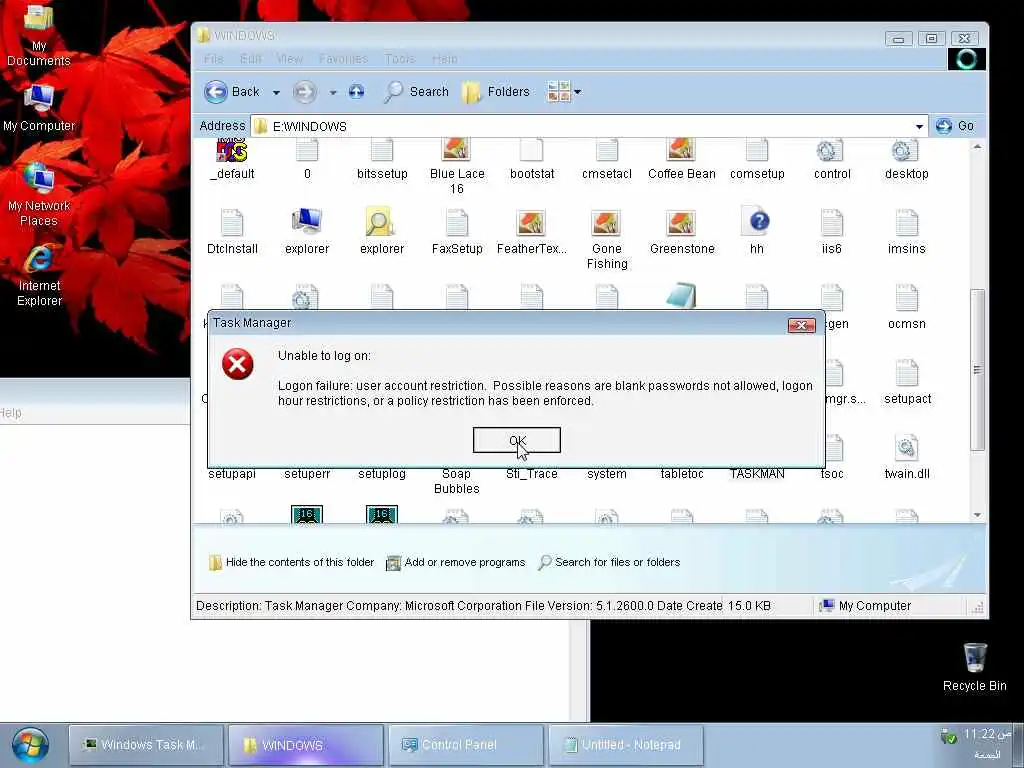
Task: Click the scroll down arrow of file list
Action: pyautogui.click(x=977, y=515)
